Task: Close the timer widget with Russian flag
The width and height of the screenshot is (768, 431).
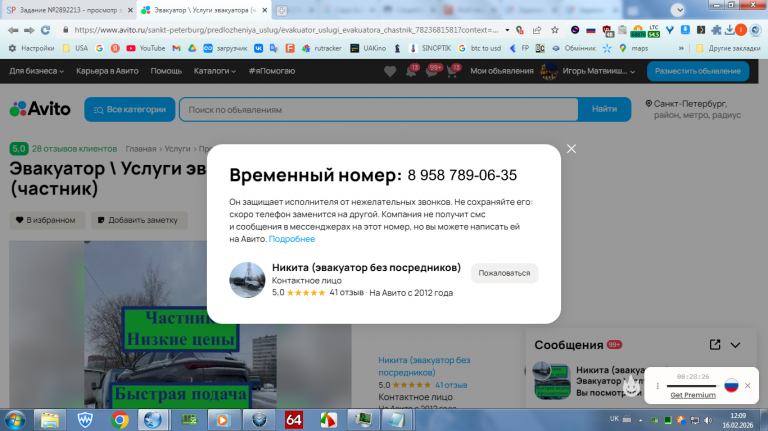Action: click(747, 385)
